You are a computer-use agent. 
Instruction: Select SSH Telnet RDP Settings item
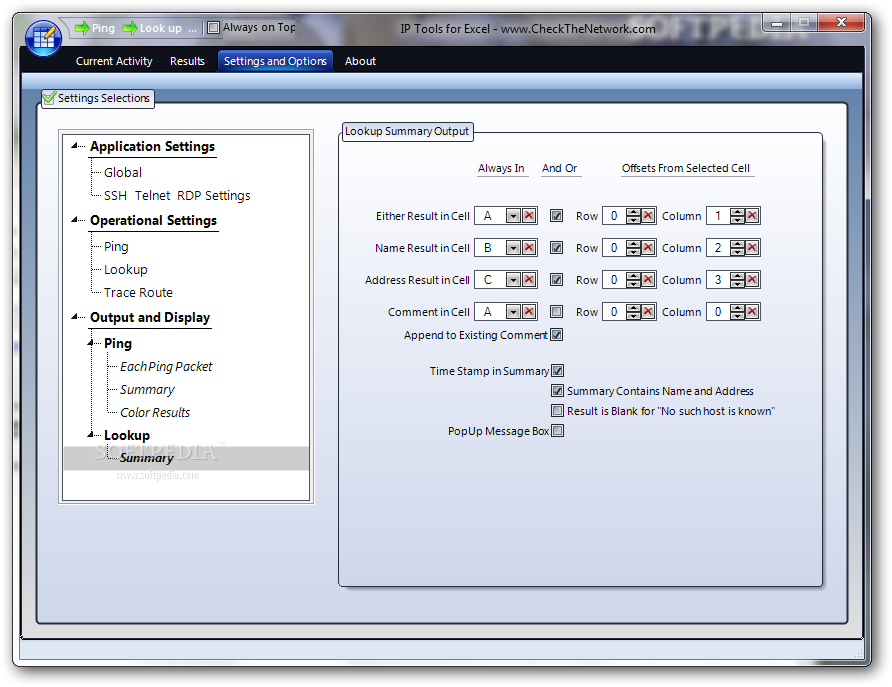tap(177, 196)
